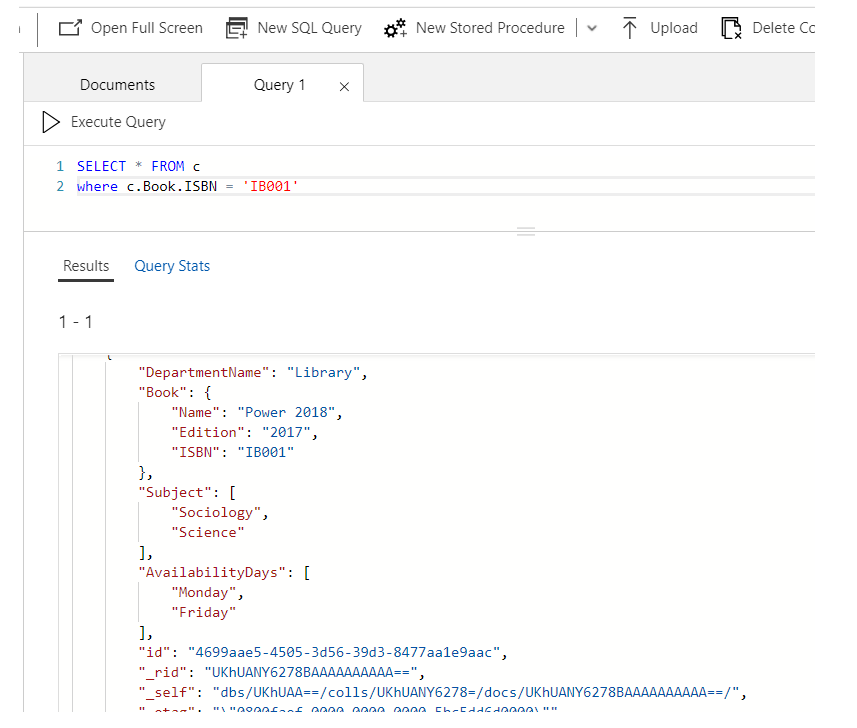Select the gear icon on New Stored Procedure
Screen dimensions: 857x728
click(395, 28)
